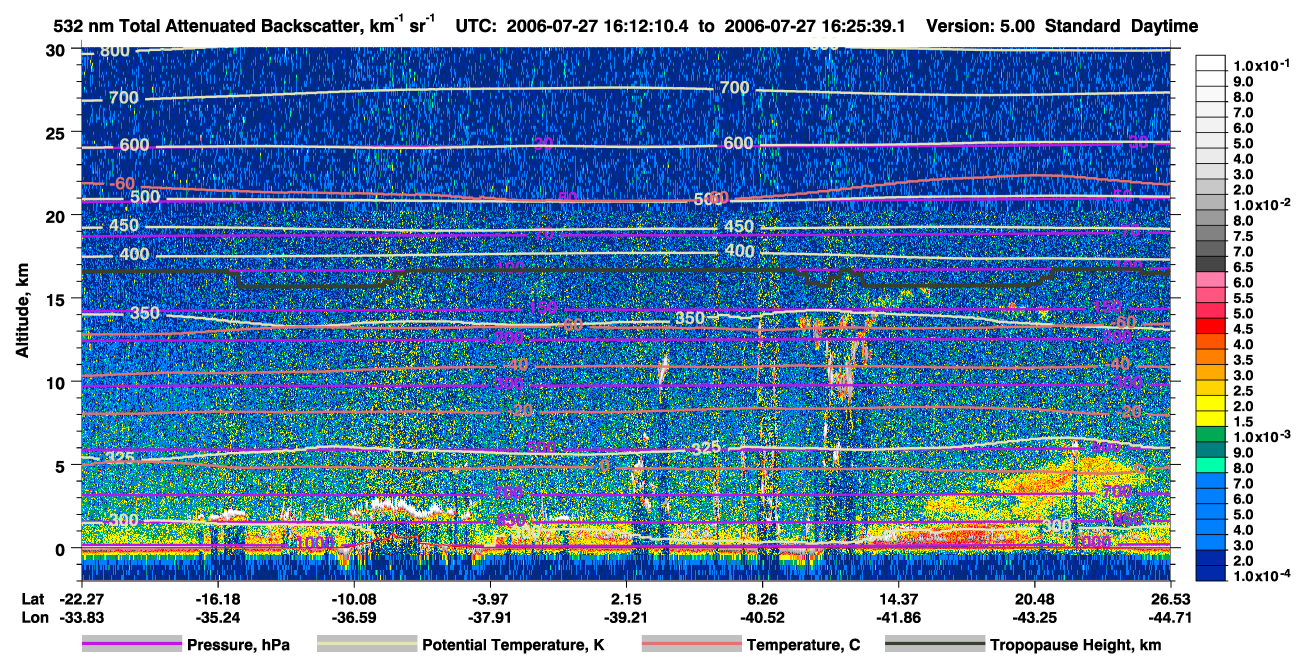Click the 'Temperature, C' legend label

click(802, 646)
